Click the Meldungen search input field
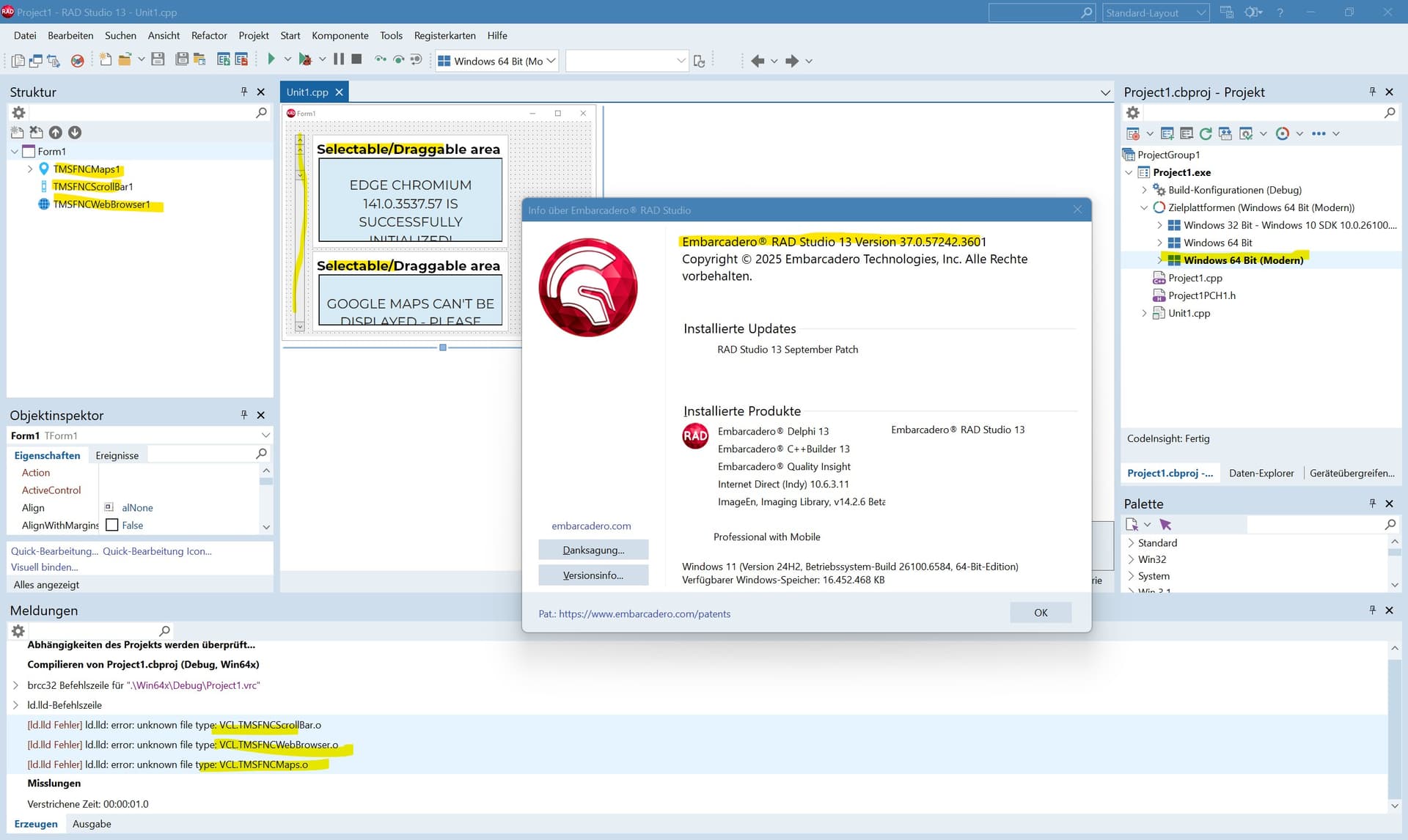This screenshot has width=1408, height=840. pos(92,630)
